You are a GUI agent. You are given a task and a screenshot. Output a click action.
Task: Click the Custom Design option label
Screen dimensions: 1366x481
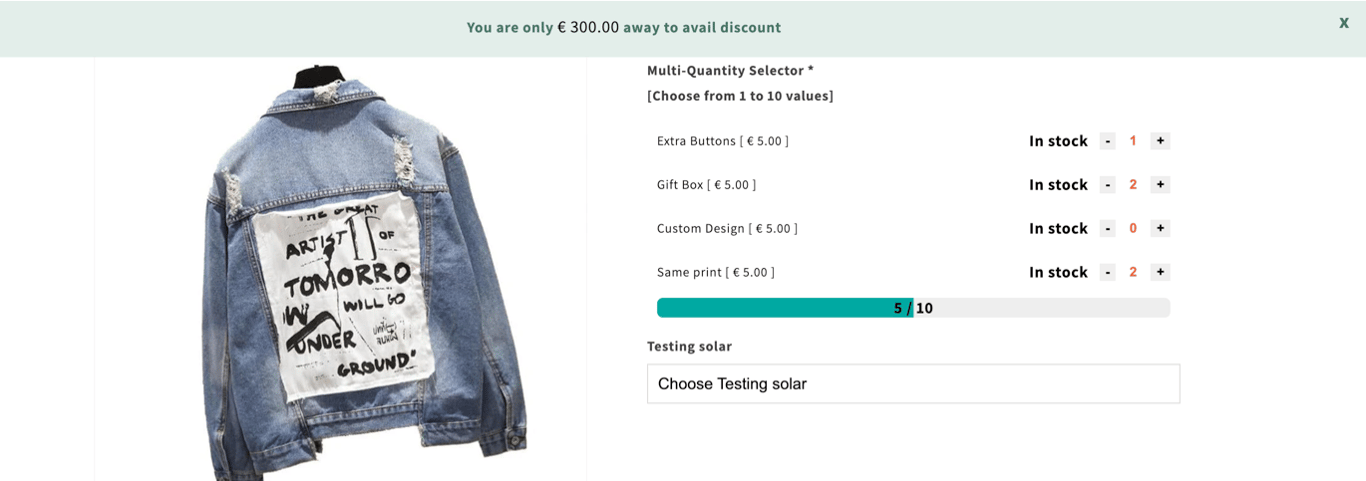727,228
